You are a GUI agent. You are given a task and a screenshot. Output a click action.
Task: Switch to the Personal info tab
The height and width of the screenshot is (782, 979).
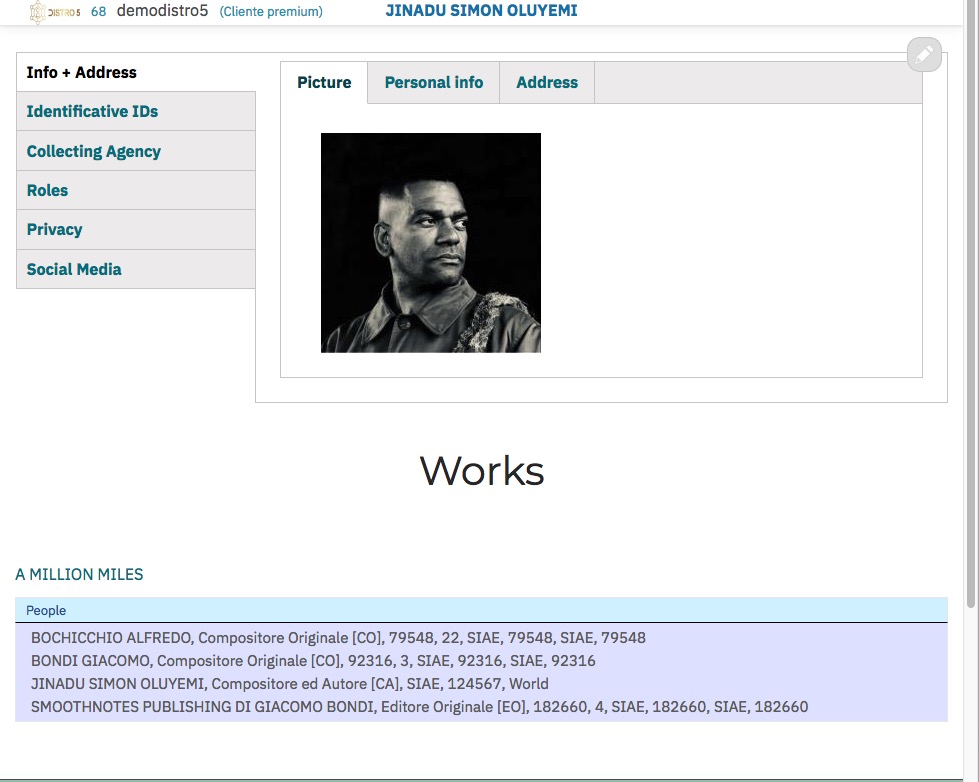[x=434, y=82]
